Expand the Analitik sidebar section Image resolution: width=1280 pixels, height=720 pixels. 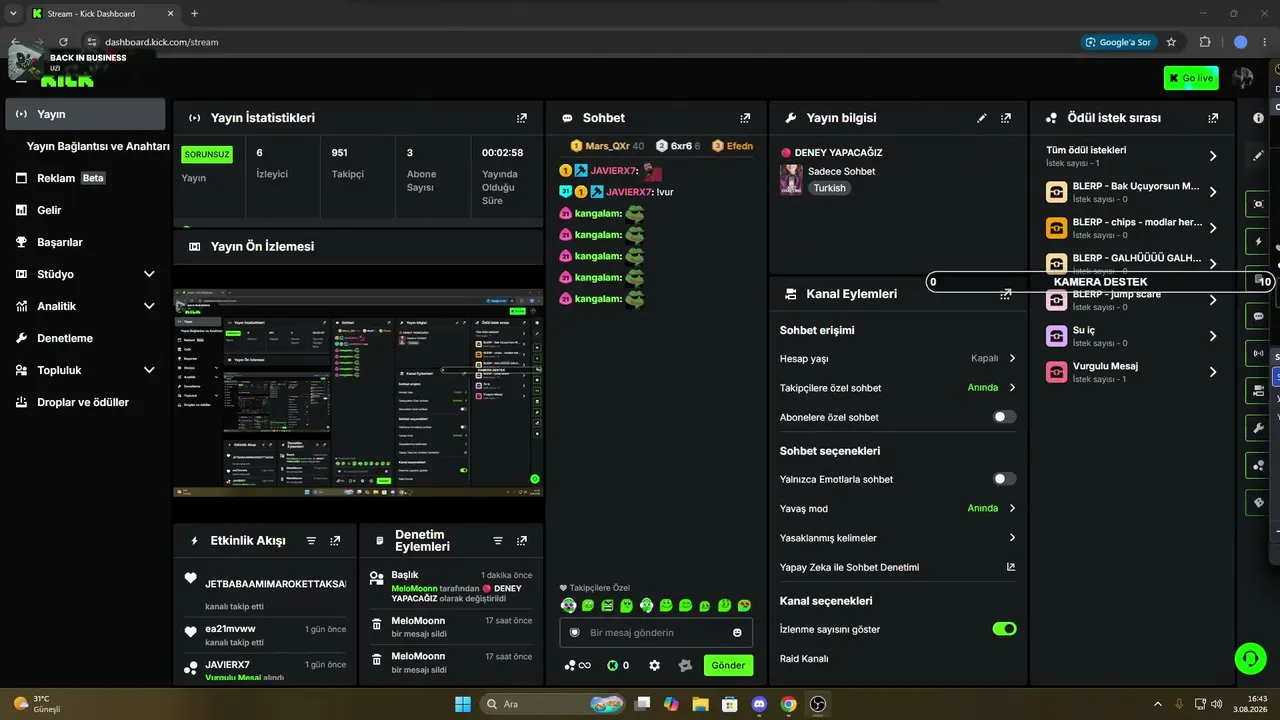click(x=149, y=306)
